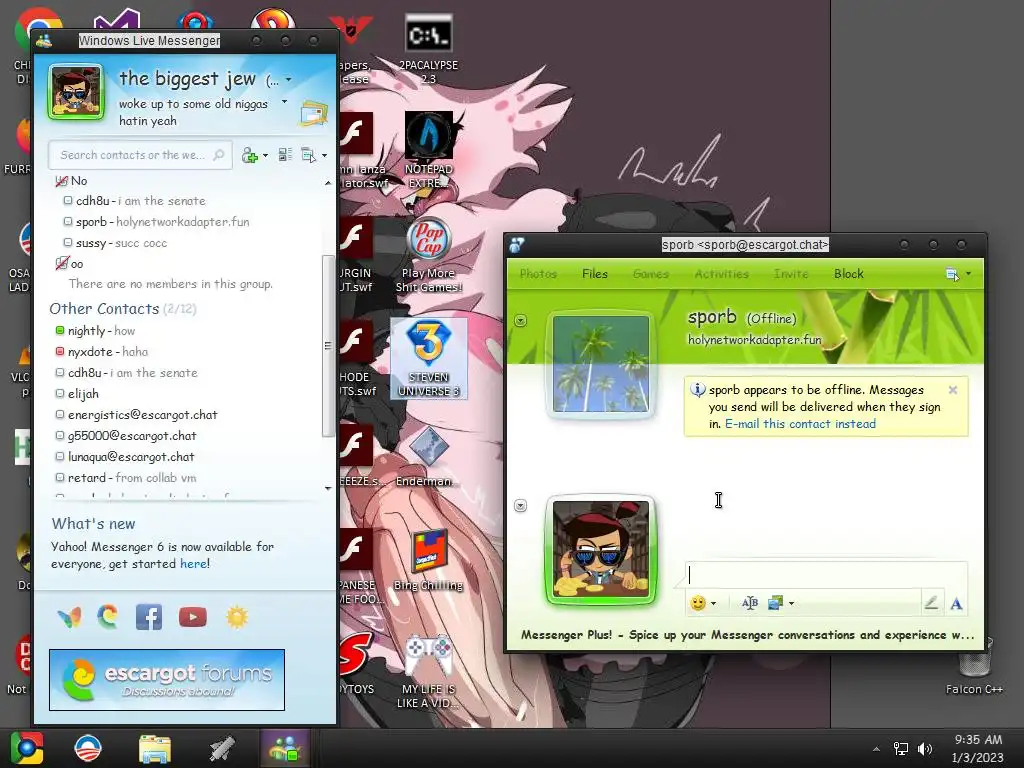
Task: Click the background picture icon in the chat toolbar
Action: (775, 603)
